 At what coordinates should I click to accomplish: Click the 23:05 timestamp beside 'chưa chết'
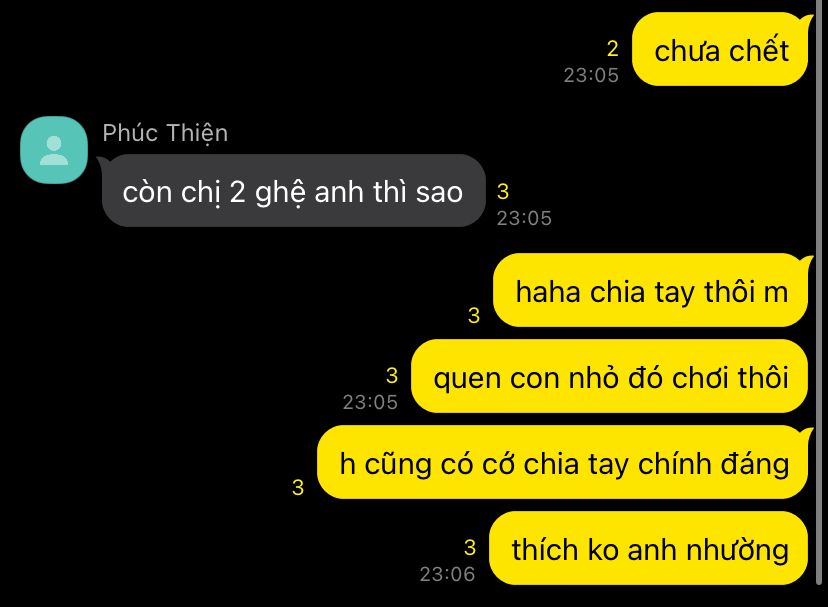(x=591, y=76)
